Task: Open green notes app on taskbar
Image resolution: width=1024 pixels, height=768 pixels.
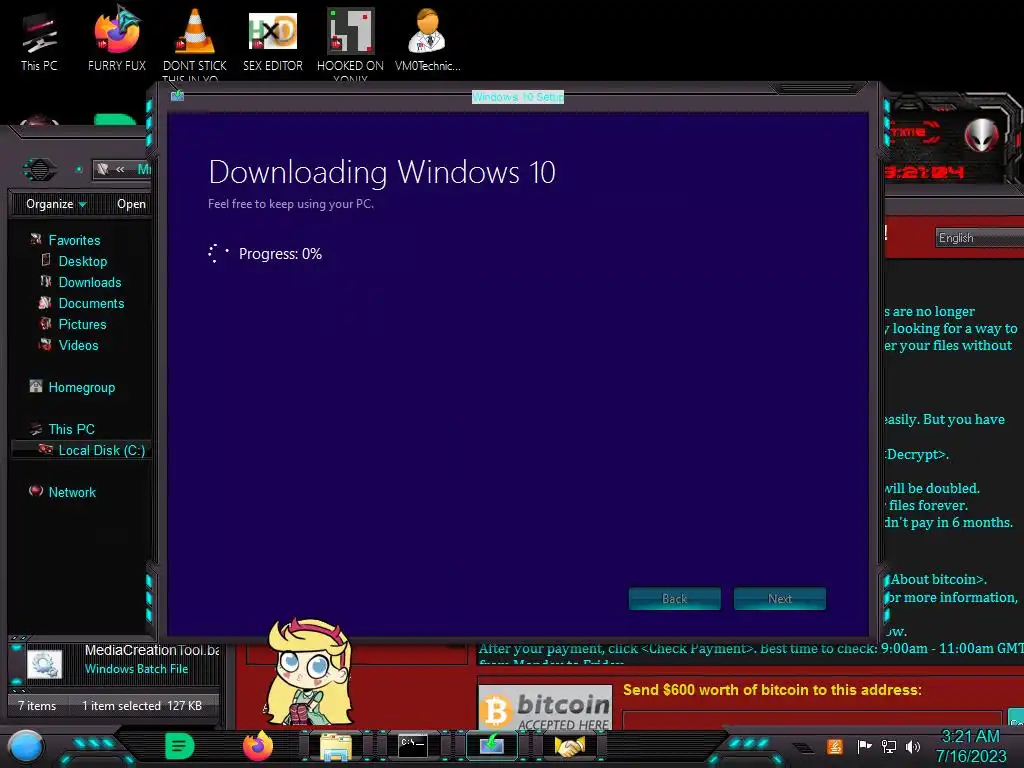Action: coord(180,746)
